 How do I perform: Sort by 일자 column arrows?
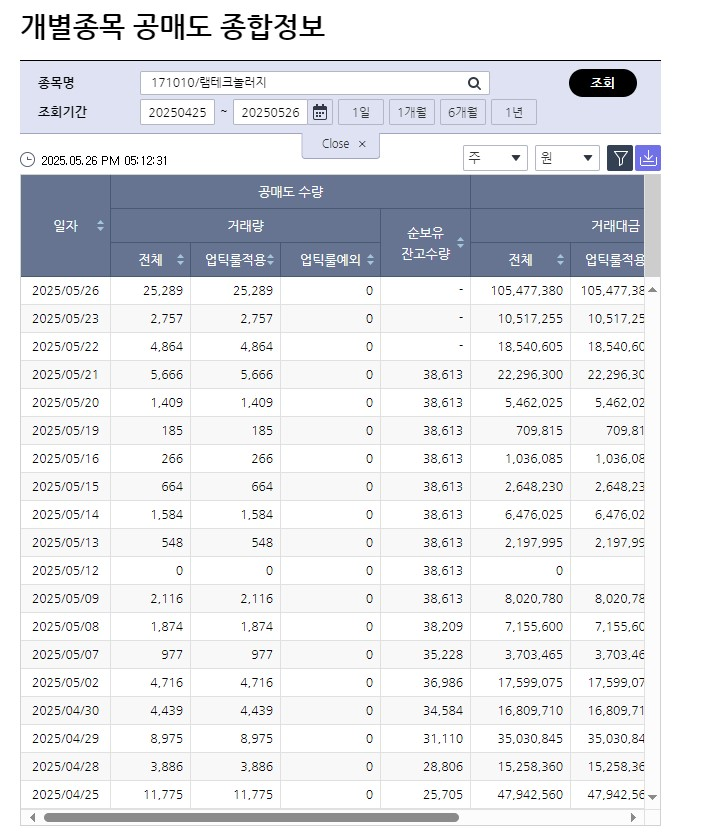[x=100, y=226]
